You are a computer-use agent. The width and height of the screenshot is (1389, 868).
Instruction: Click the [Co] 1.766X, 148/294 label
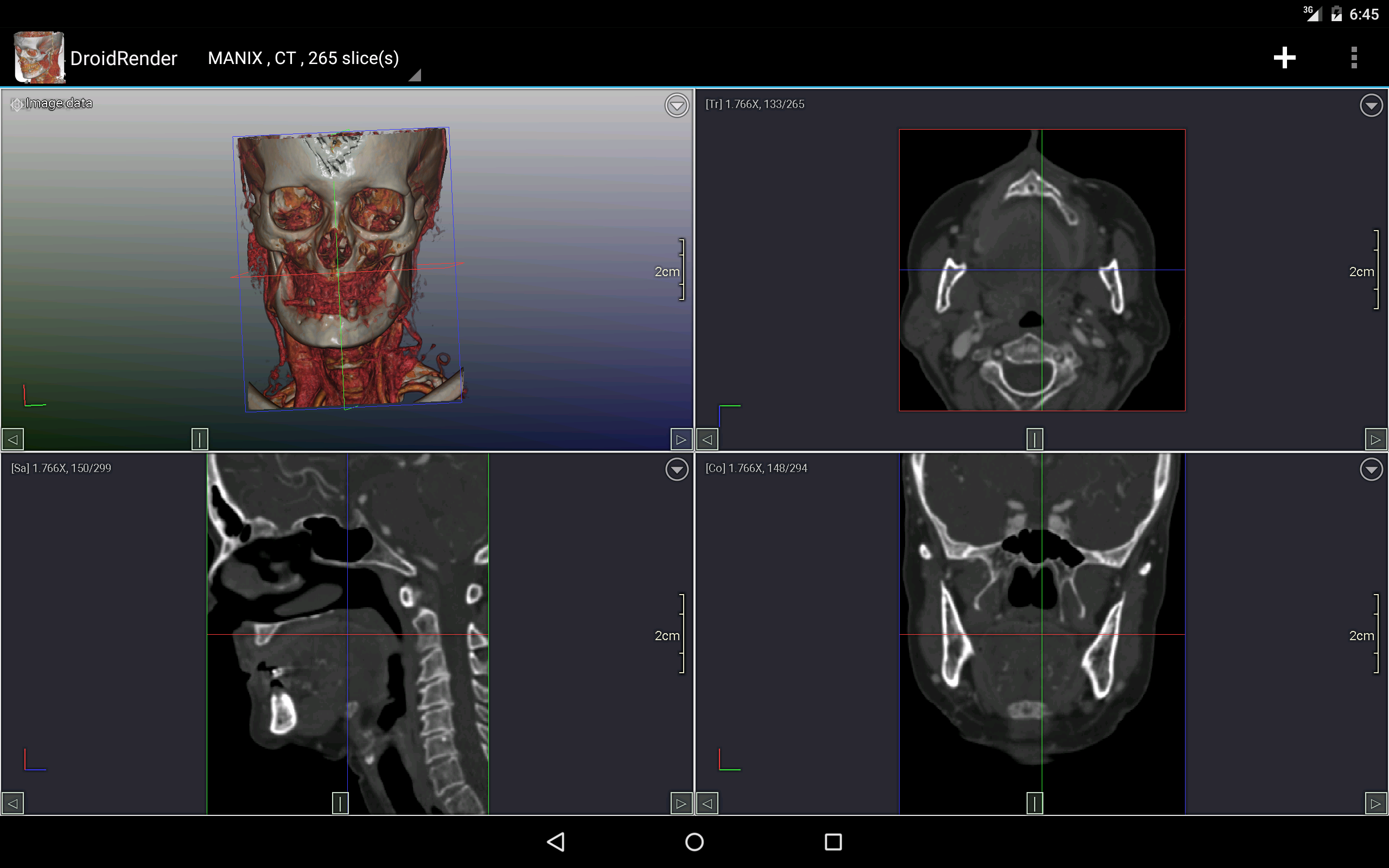756,468
